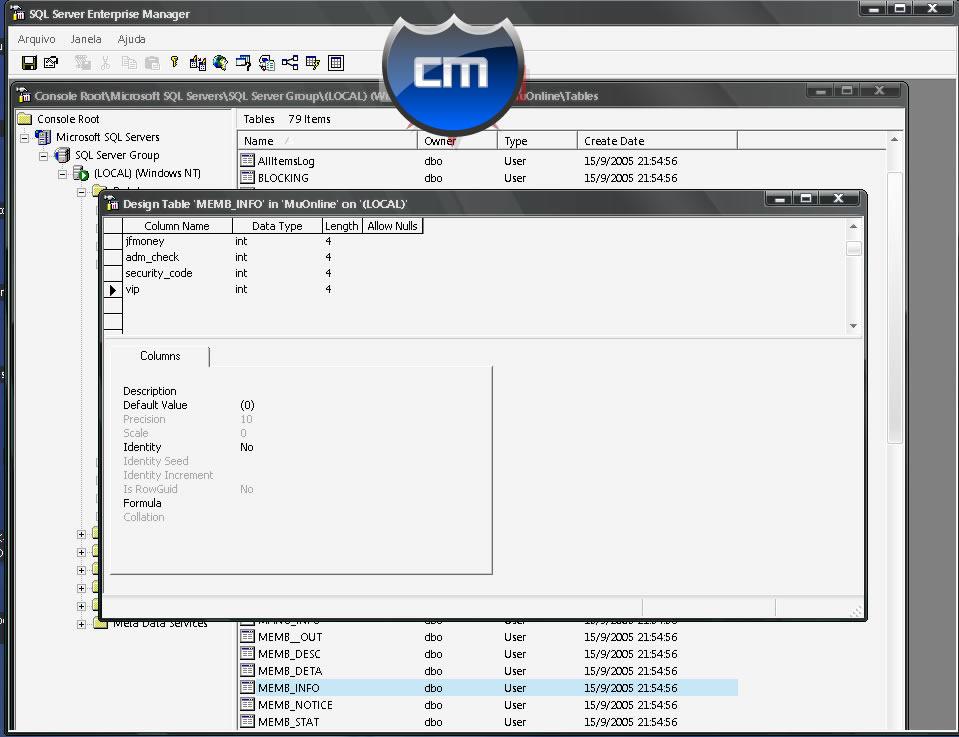Select MEMB_DESC table row
This screenshot has height=737, width=959.
point(487,654)
